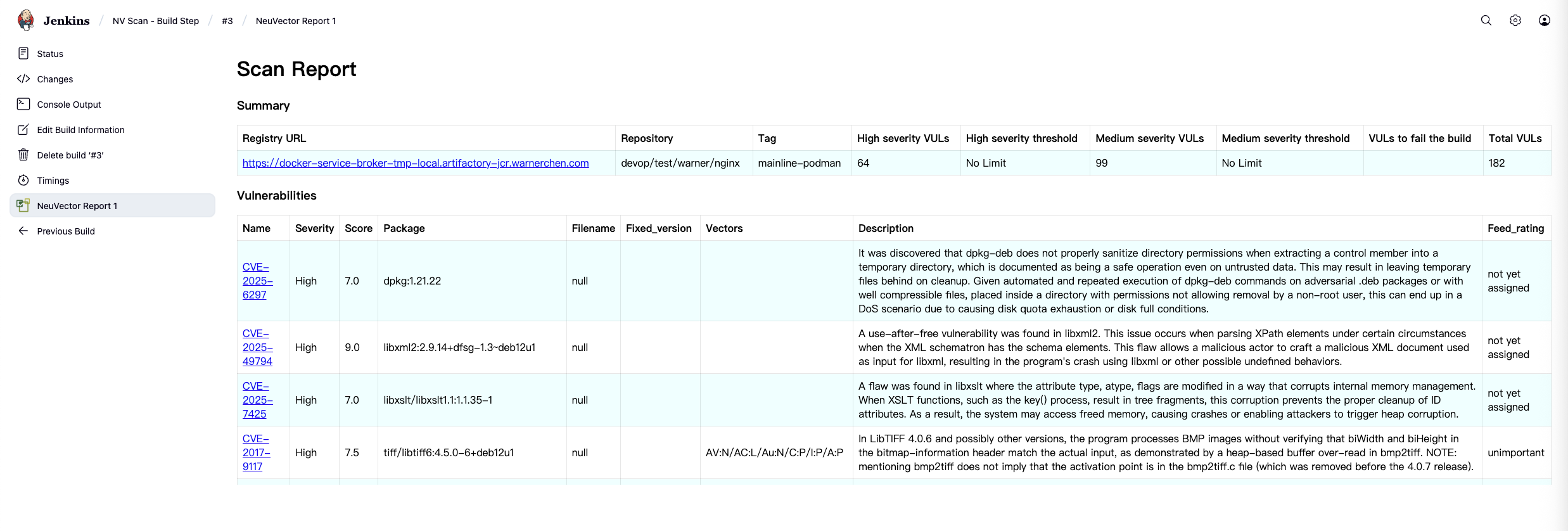Open the Console Output terminal icon

[x=23, y=104]
